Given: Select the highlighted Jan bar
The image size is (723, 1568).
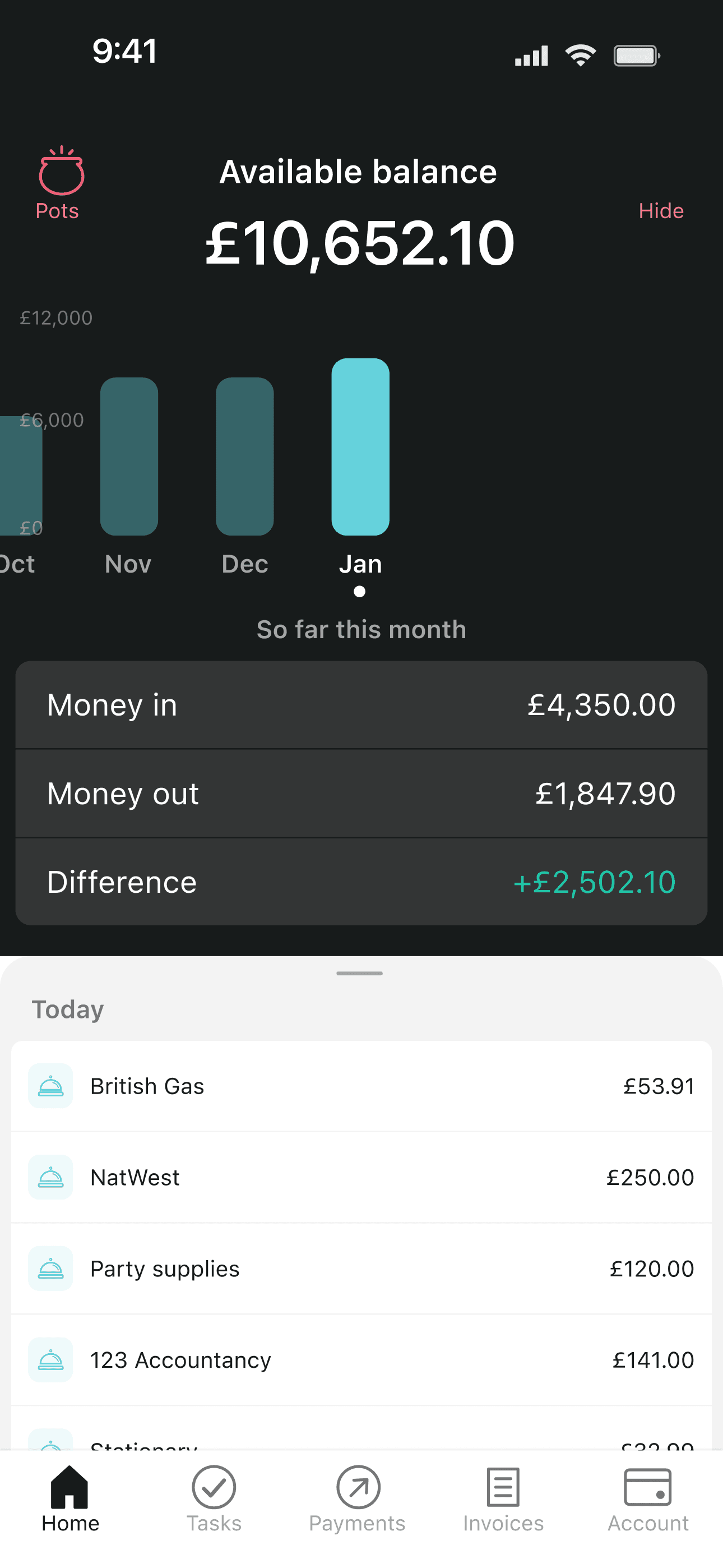Looking at the screenshot, I should coord(360,447).
